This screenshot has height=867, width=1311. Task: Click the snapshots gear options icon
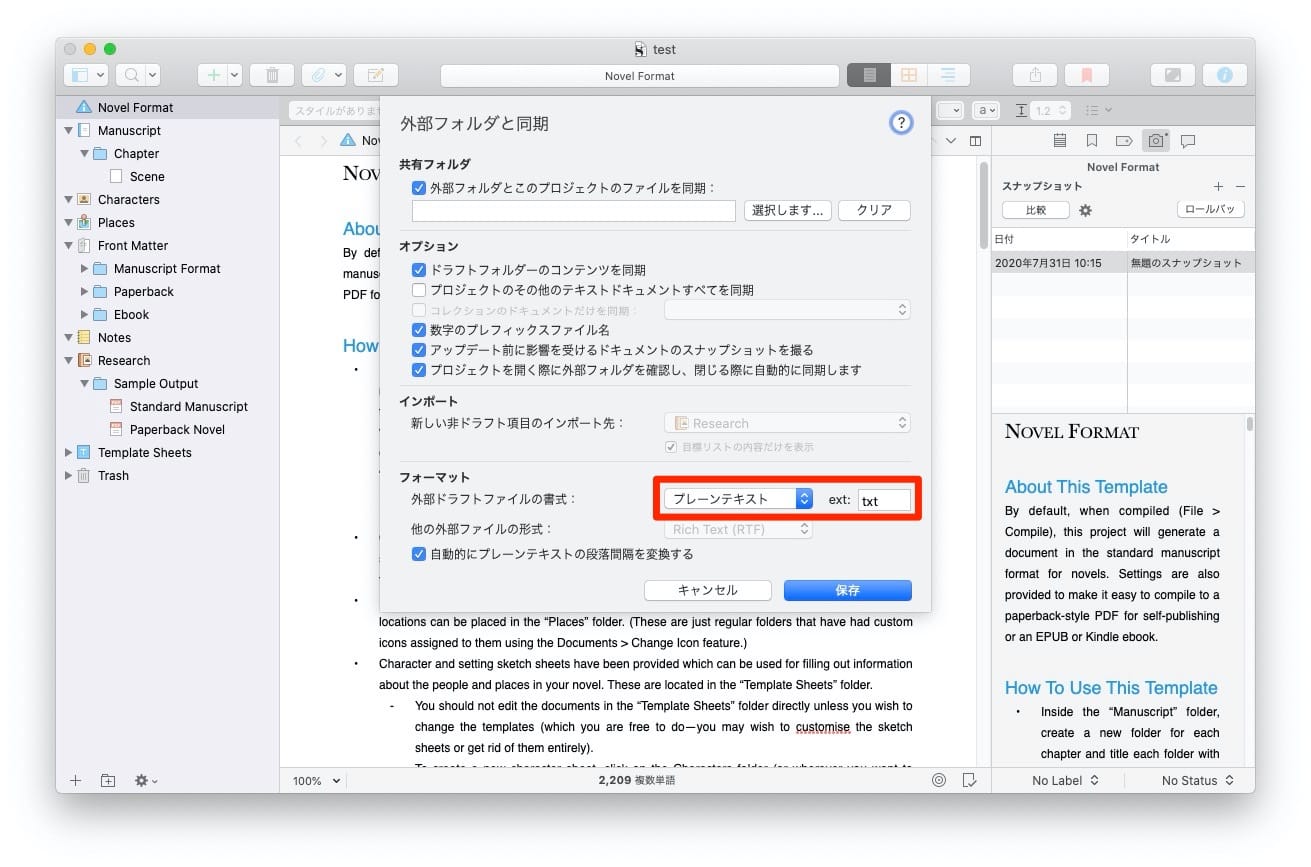coord(1085,211)
